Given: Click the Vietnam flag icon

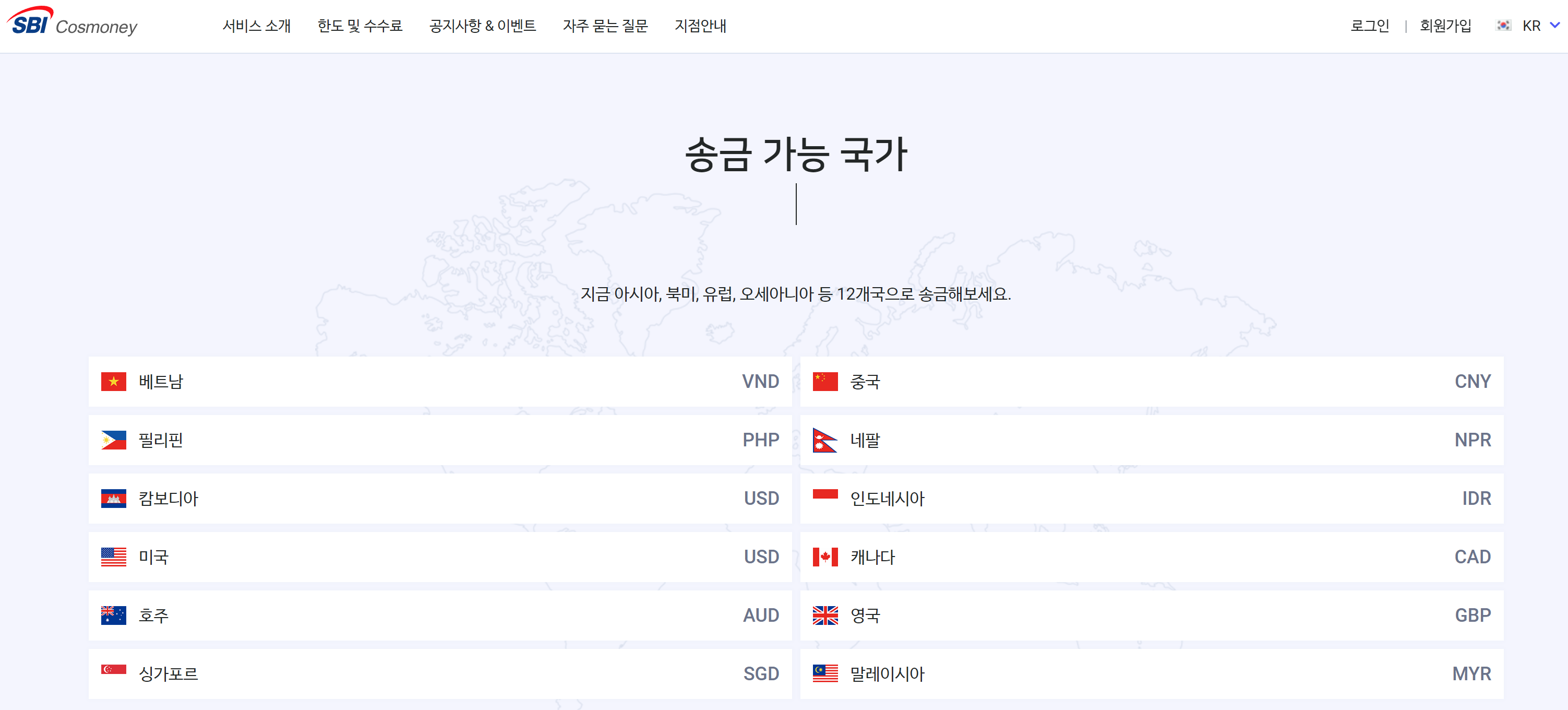Looking at the screenshot, I should point(113,382).
